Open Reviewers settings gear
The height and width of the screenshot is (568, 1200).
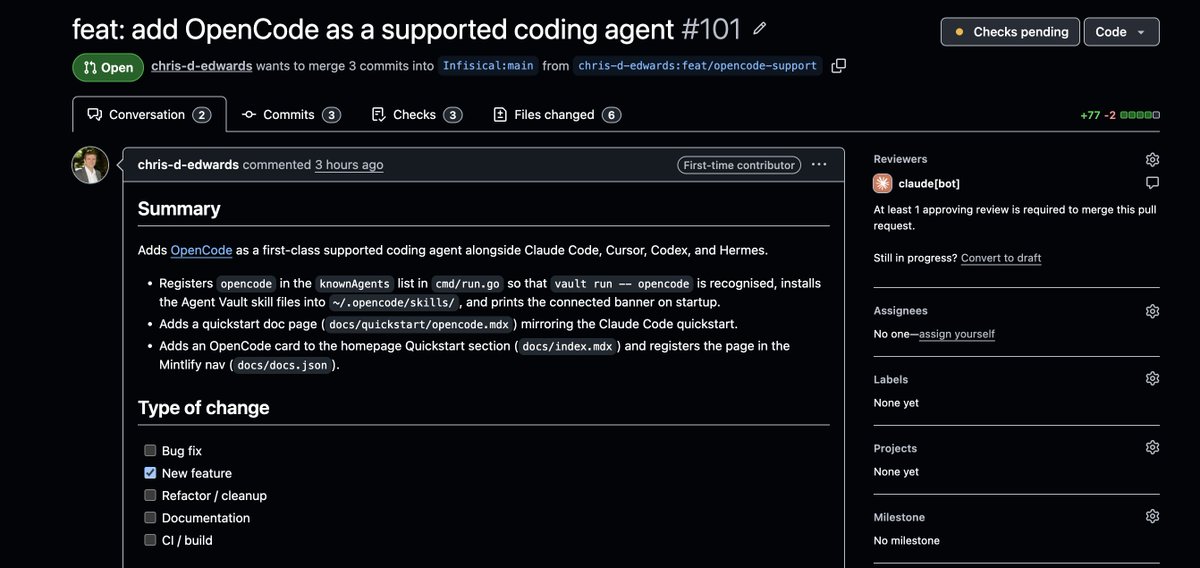[x=1152, y=159]
